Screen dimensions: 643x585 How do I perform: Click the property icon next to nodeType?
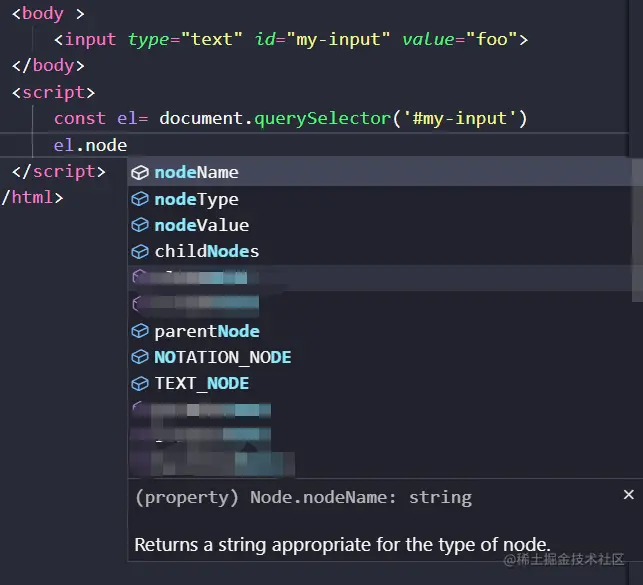(x=140, y=199)
